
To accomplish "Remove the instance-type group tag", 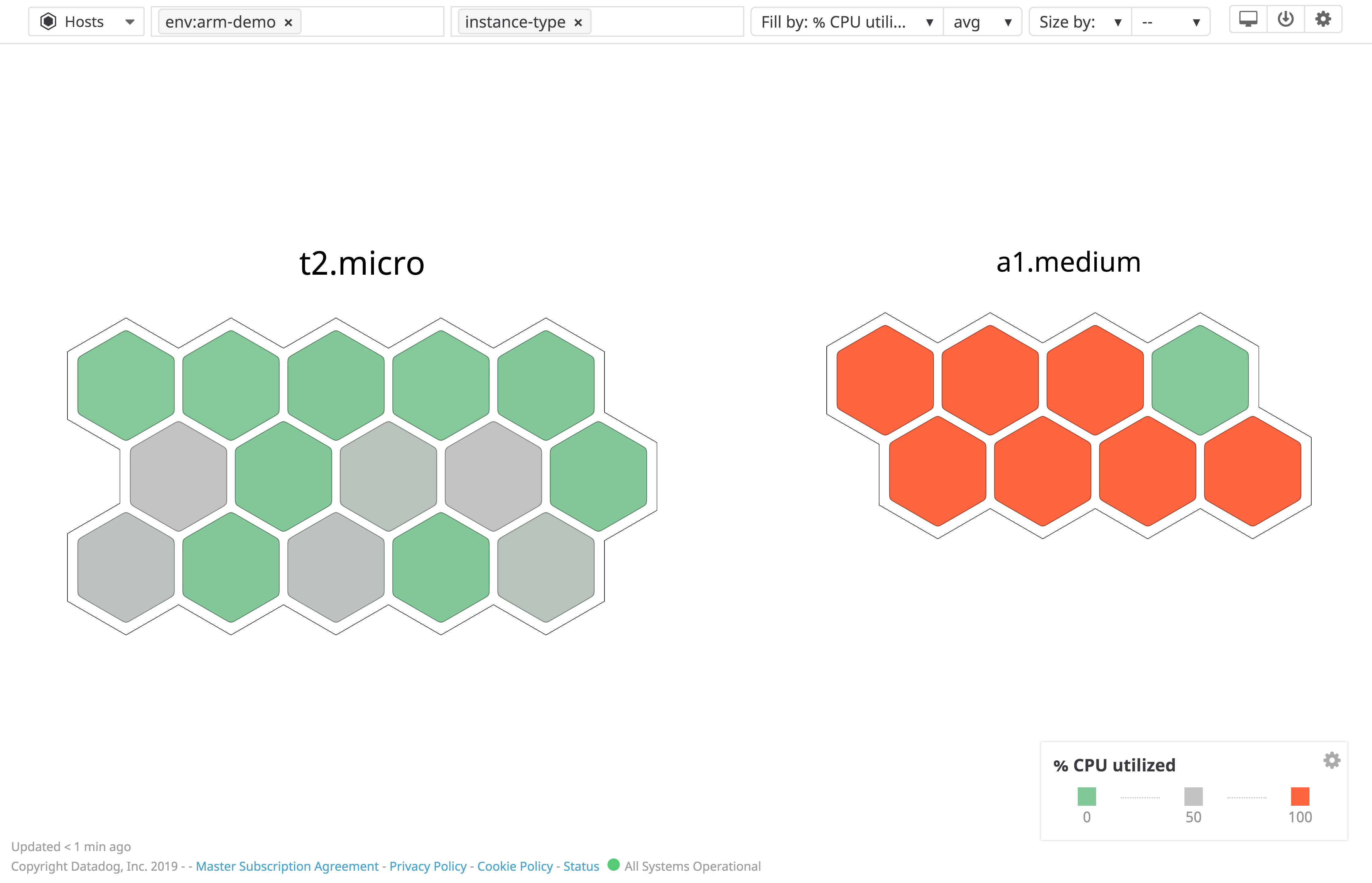I will [578, 22].
